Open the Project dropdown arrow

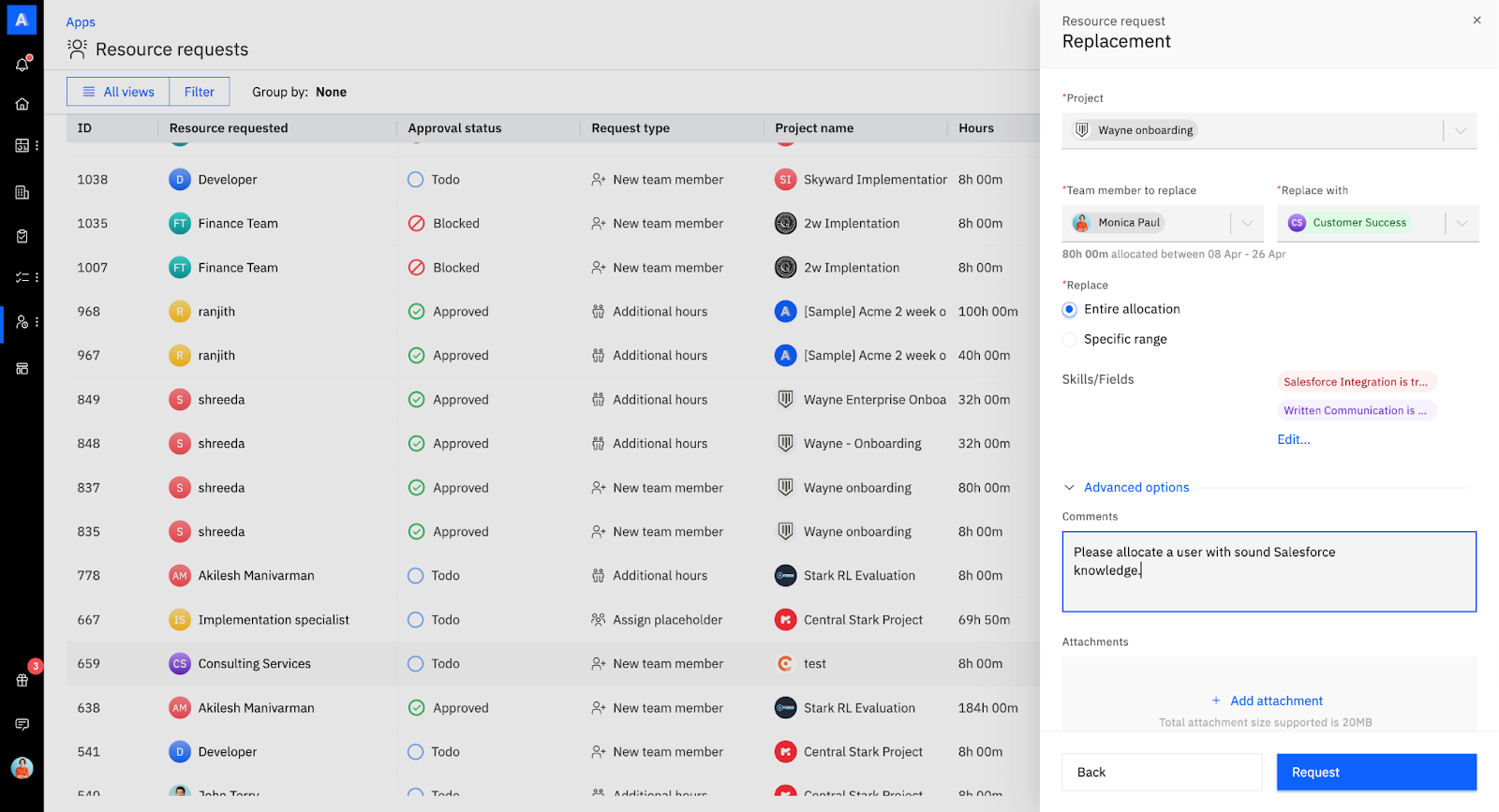click(x=1461, y=130)
